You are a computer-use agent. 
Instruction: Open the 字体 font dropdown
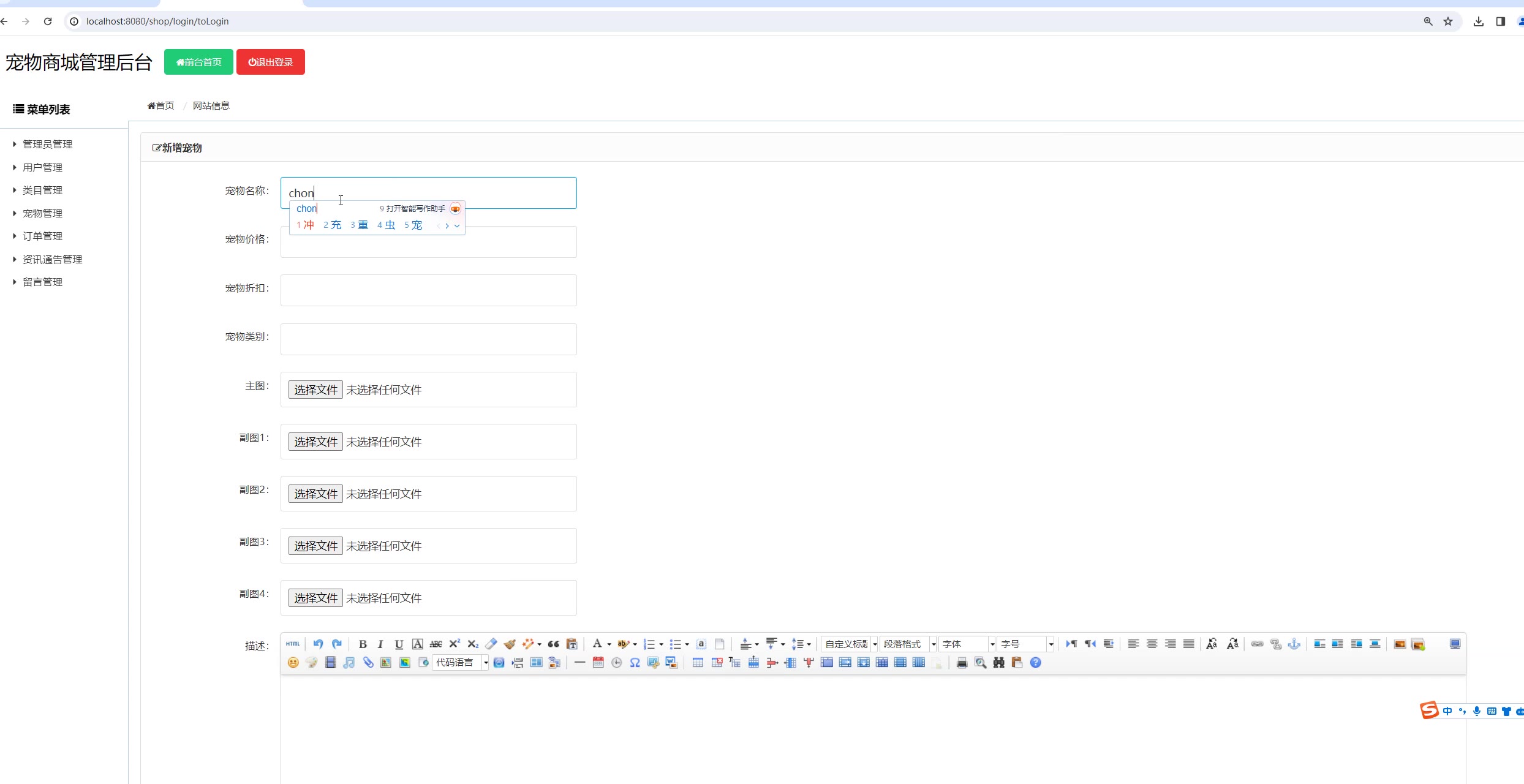point(967,644)
